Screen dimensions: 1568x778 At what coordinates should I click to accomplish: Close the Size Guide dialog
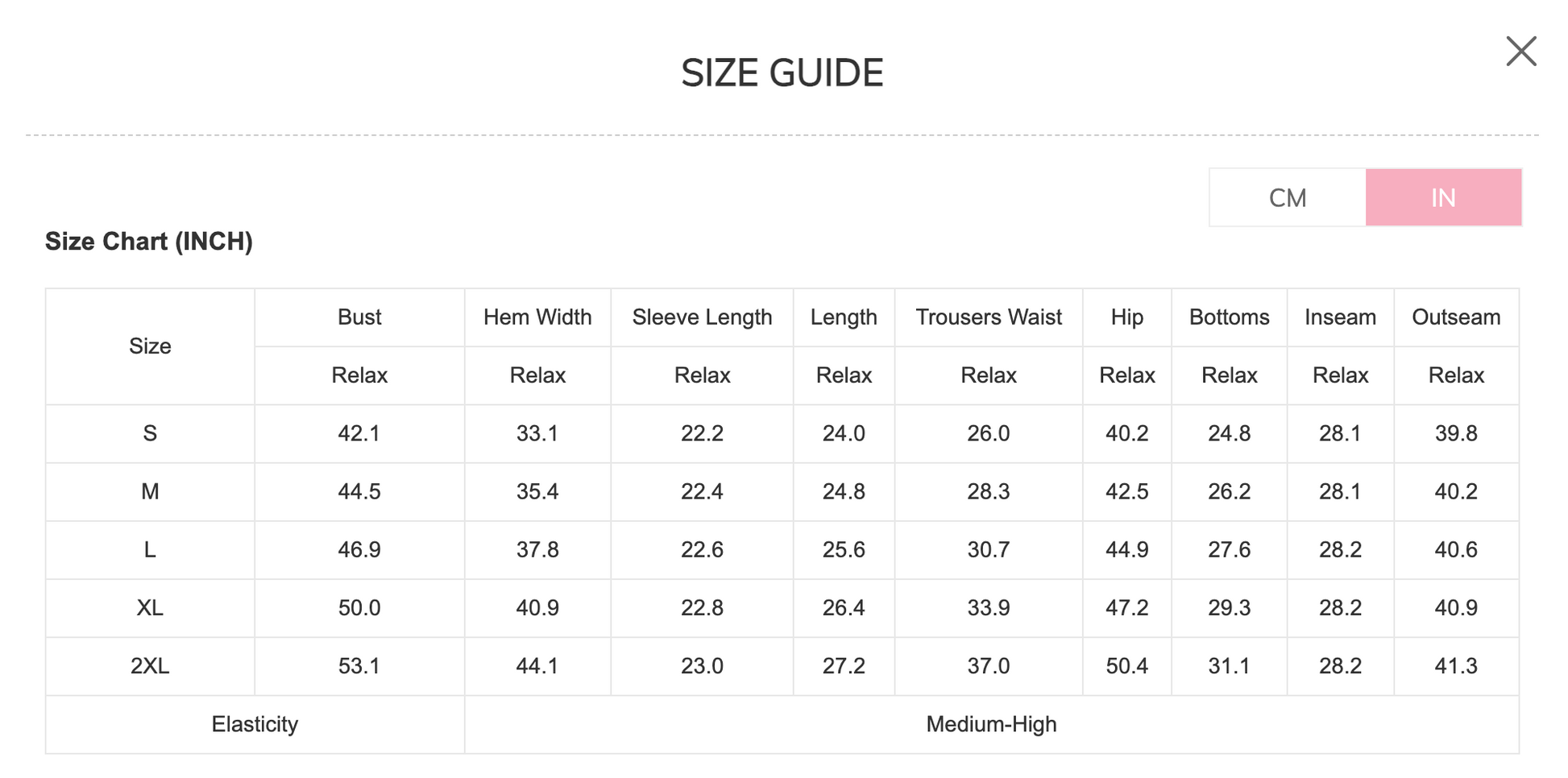pos(1520,52)
